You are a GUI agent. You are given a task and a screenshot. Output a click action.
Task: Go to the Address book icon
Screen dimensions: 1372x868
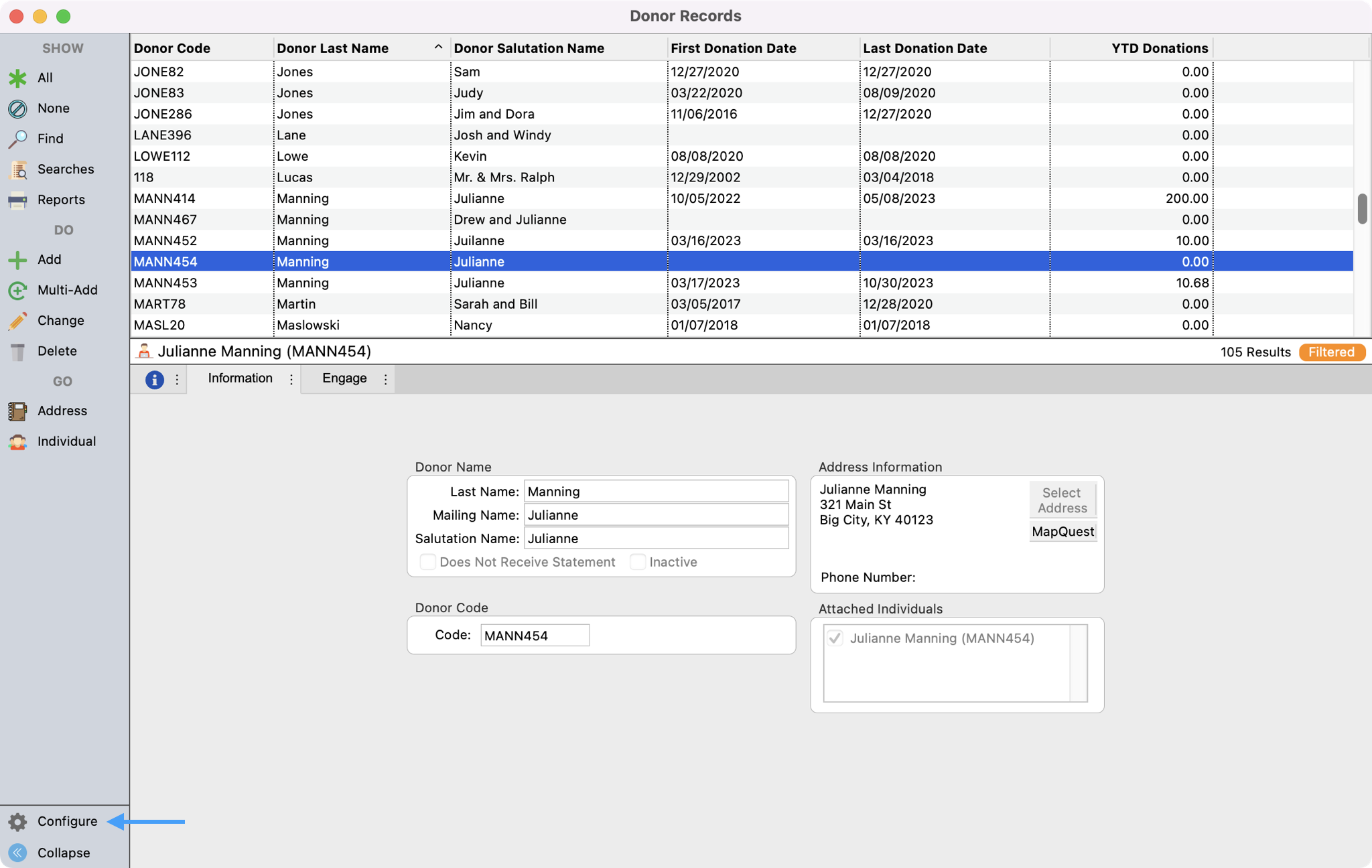click(17, 411)
